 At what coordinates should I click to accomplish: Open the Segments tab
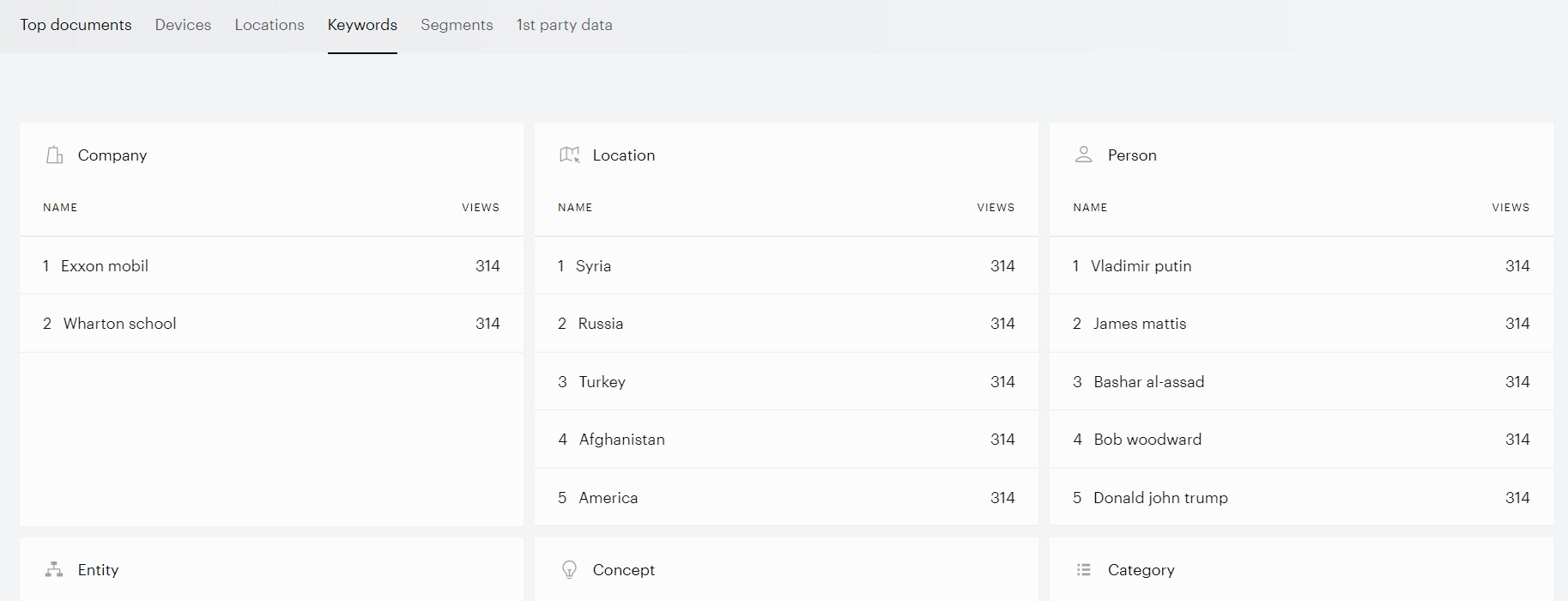point(457,26)
